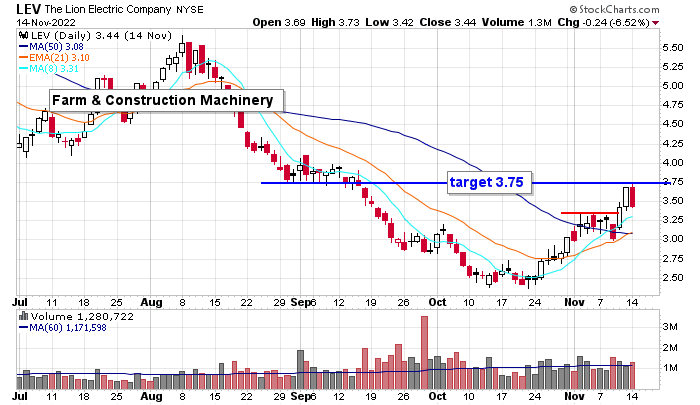Click the MA(50) 3.08 legend entry
This screenshot has height=405, width=700.
51,46
